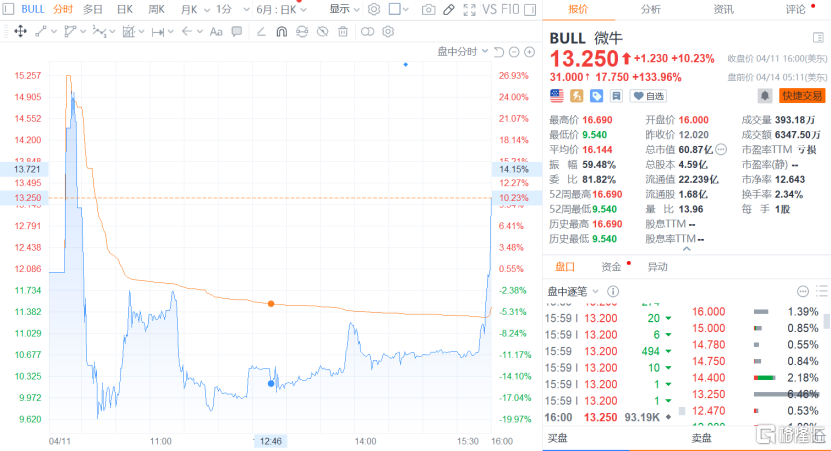Open the chart layout square dropdown
Viewport: 831px width, 451px height.
pyautogui.click(x=399, y=10)
